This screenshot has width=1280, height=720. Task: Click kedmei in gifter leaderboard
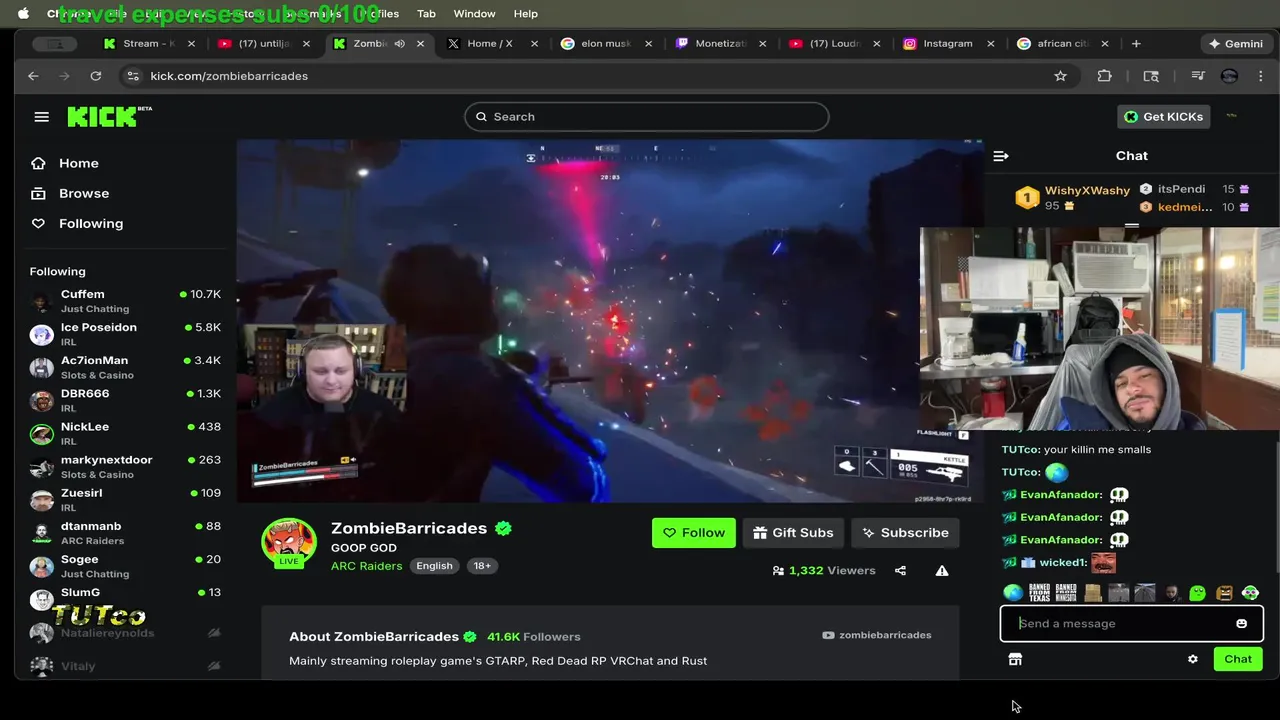coord(1185,207)
